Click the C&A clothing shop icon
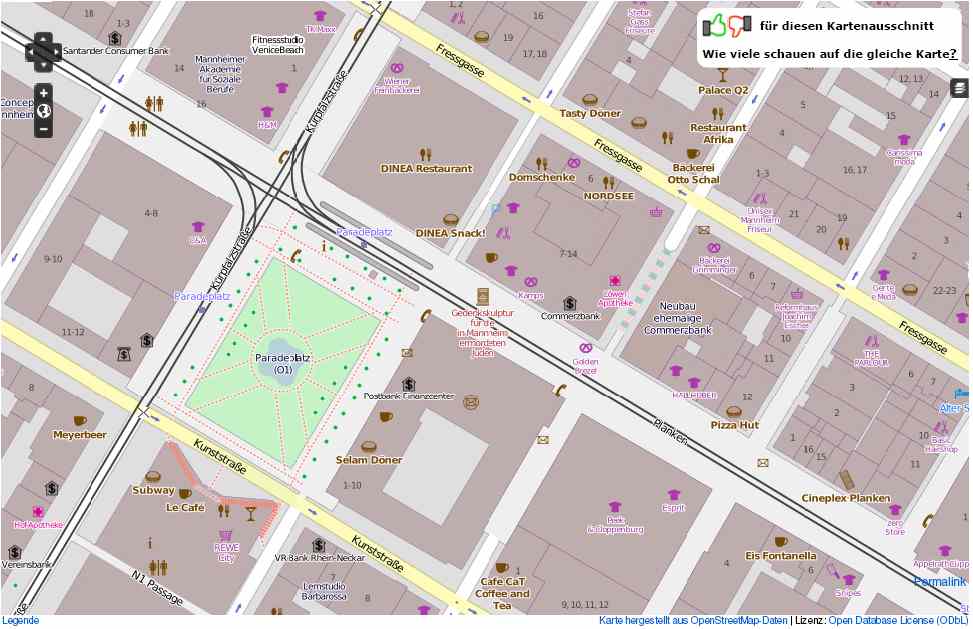This screenshot has height=629, width=973. tap(198, 226)
